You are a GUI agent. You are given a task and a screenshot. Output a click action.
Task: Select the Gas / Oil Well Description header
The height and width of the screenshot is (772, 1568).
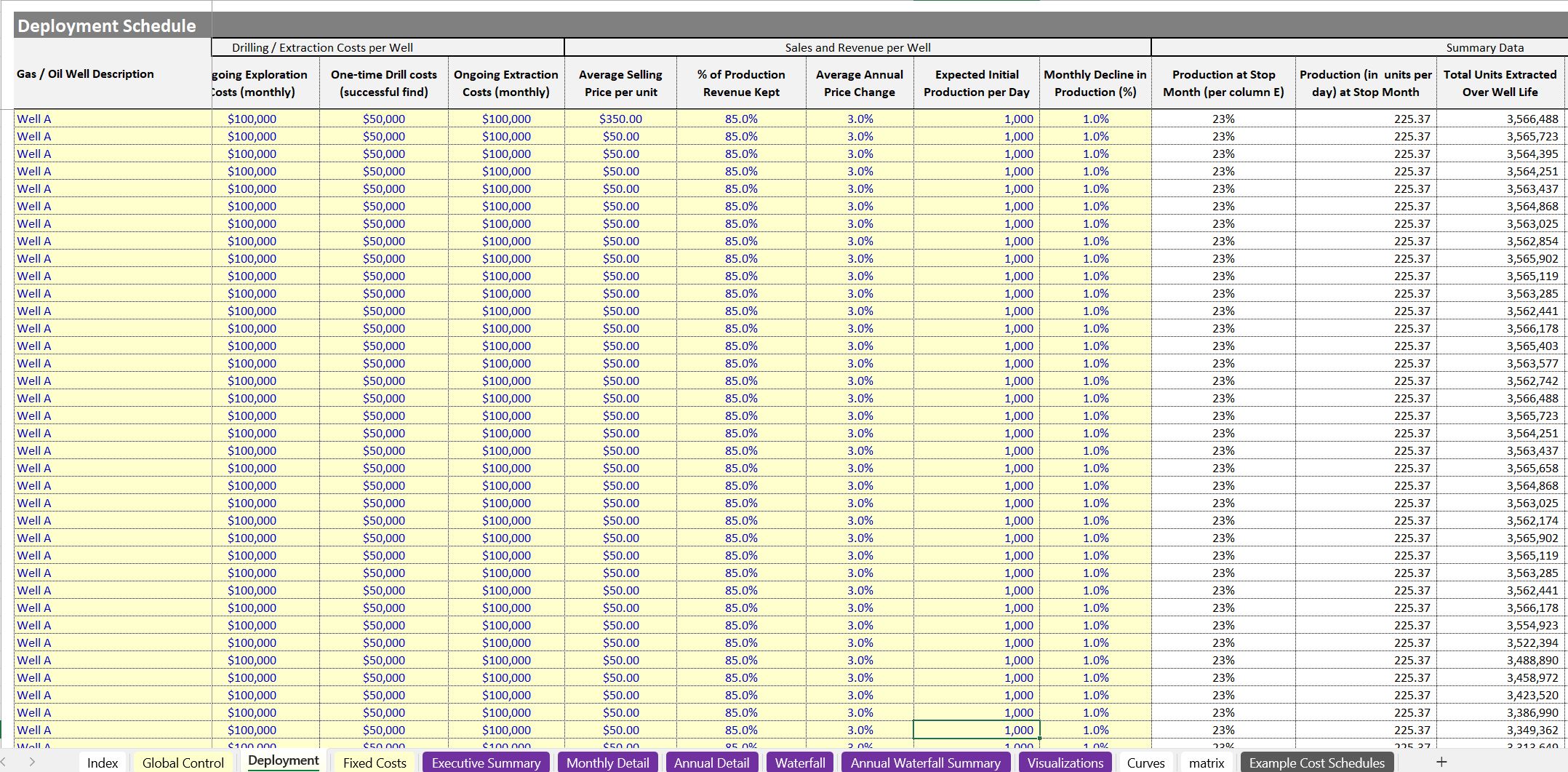86,74
